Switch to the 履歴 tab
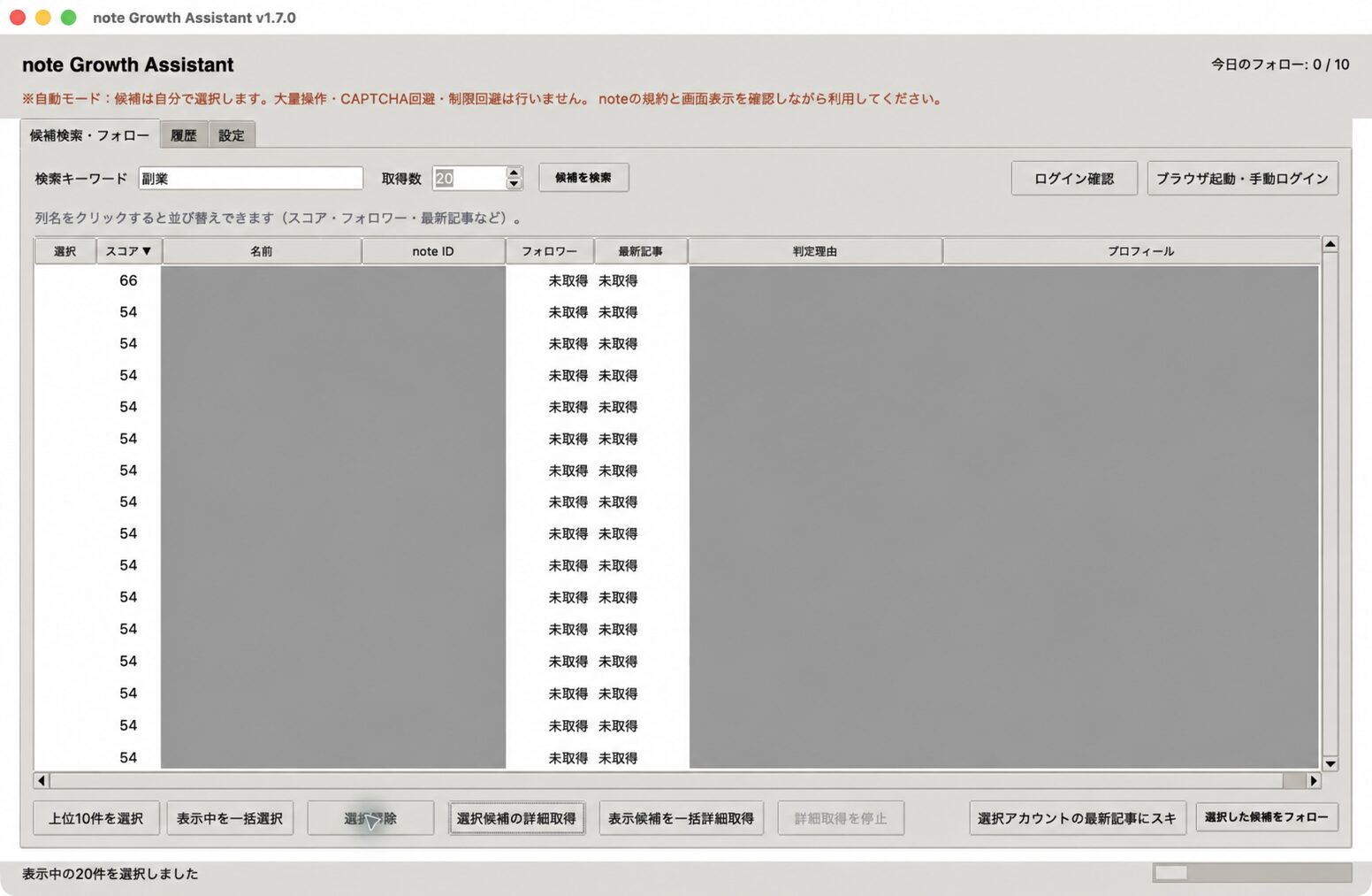1372x896 pixels. (x=184, y=135)
